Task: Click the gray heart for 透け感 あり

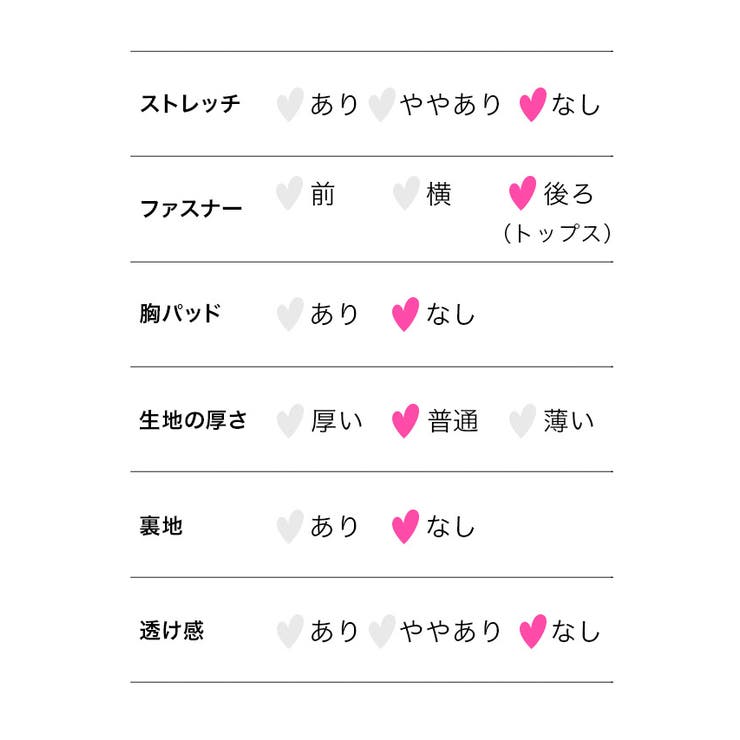Action: click(289, 631)
